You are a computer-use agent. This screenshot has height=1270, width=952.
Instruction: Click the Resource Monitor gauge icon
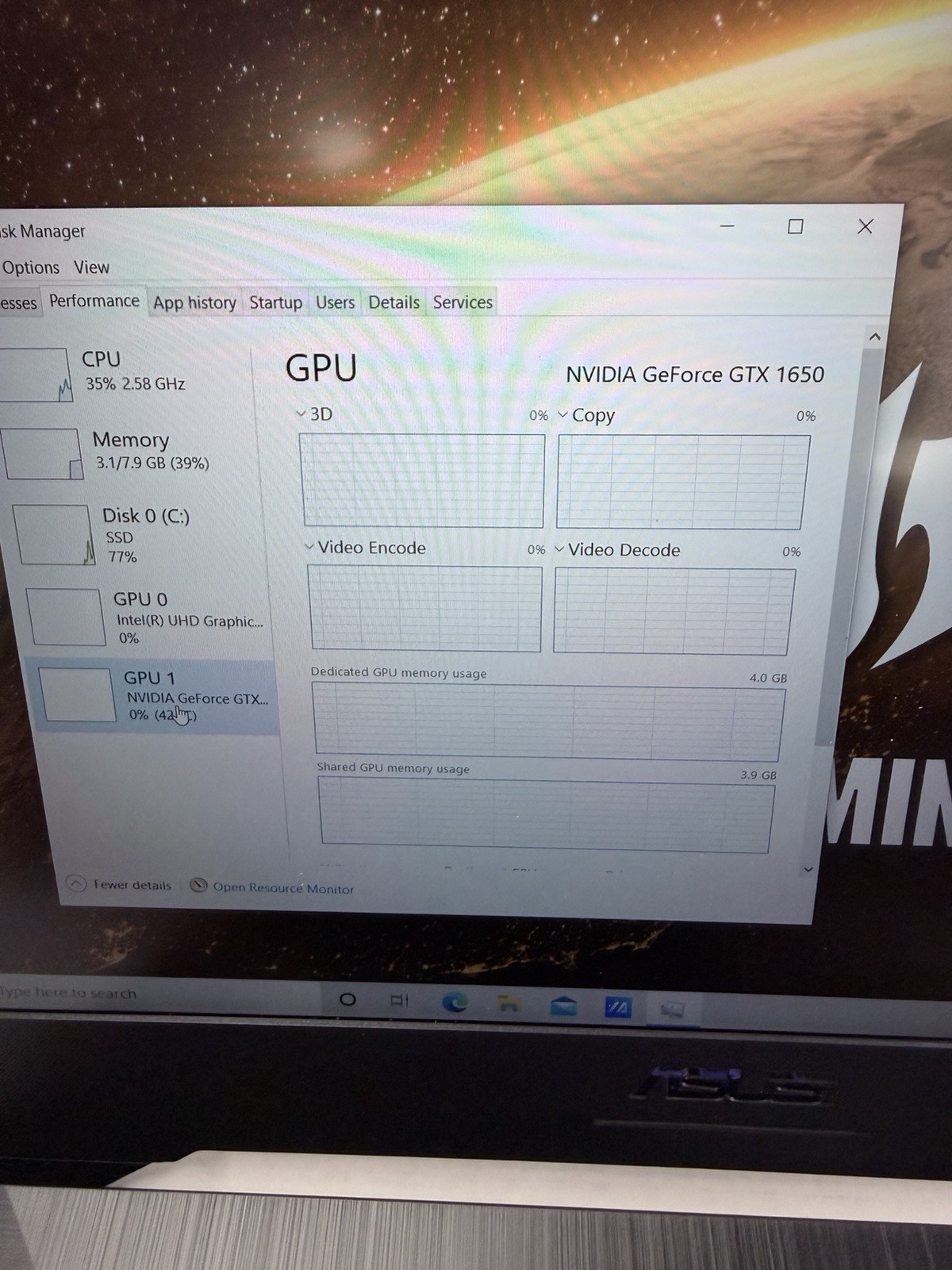point(199,885)
